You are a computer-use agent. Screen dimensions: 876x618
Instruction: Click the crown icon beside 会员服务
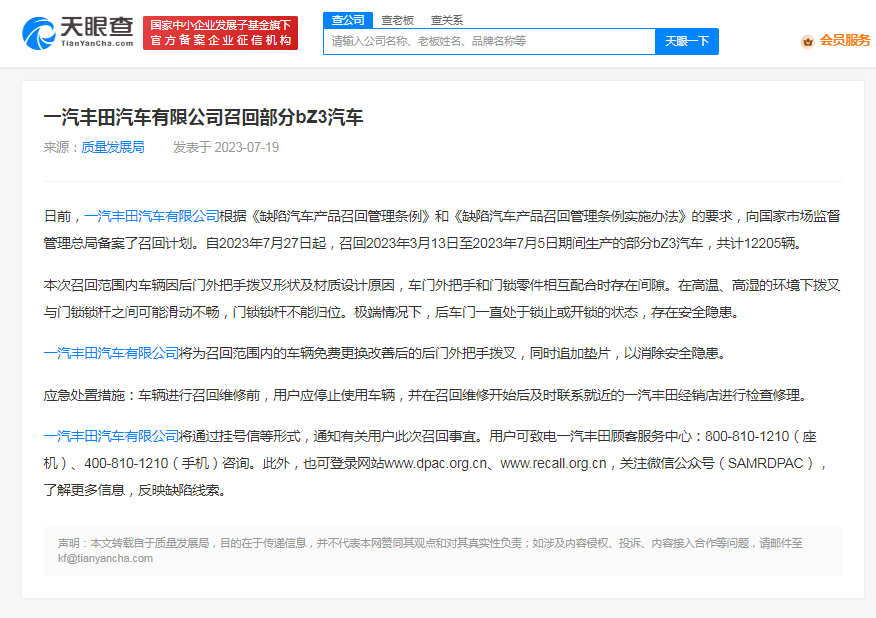(x=807, y=41)
